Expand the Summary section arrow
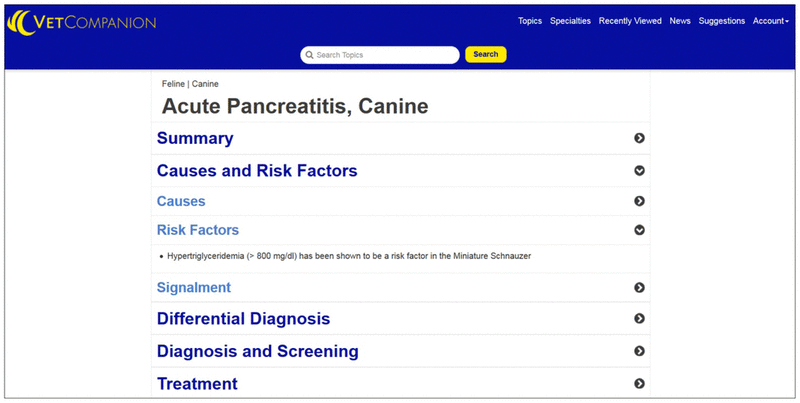This screenshot has width=800, height=403. click(639, 138)
